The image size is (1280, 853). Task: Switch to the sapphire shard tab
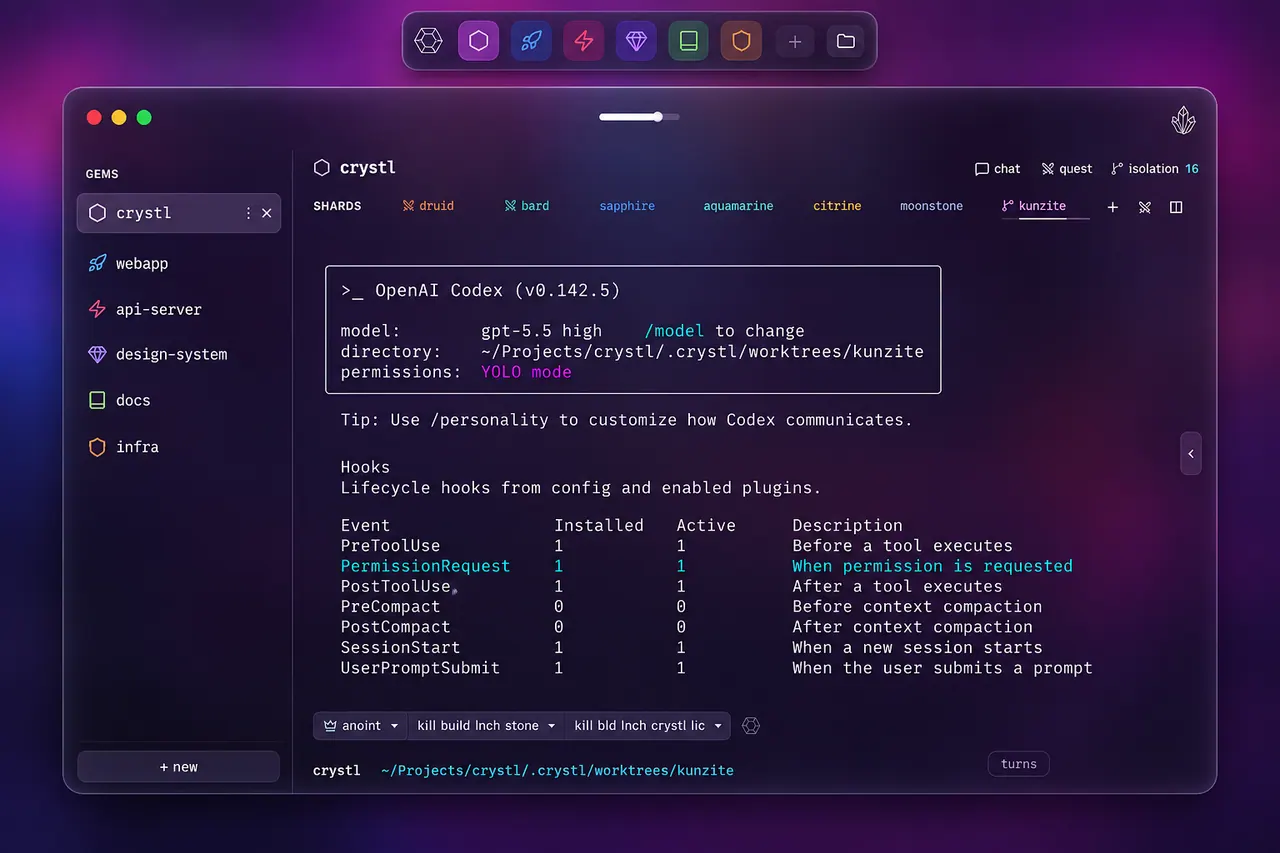(x=627, y=206)
